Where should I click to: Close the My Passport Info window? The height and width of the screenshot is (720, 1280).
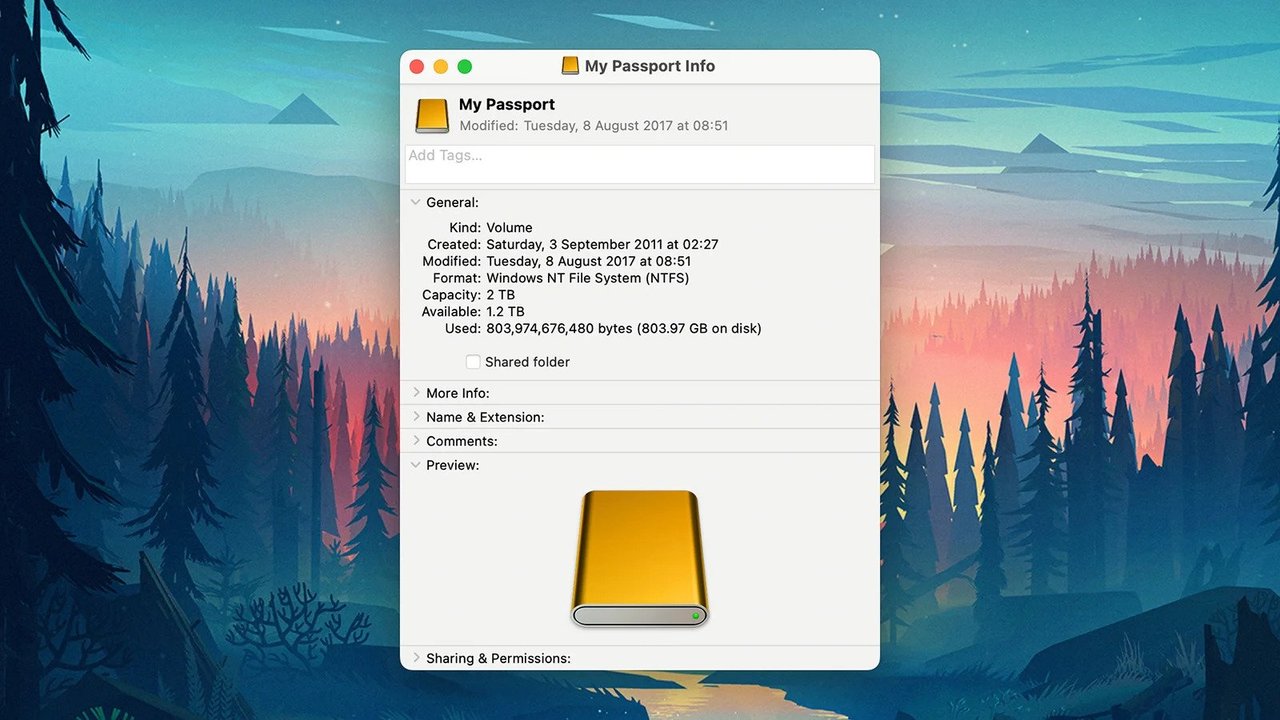click(x=417, y=66)
